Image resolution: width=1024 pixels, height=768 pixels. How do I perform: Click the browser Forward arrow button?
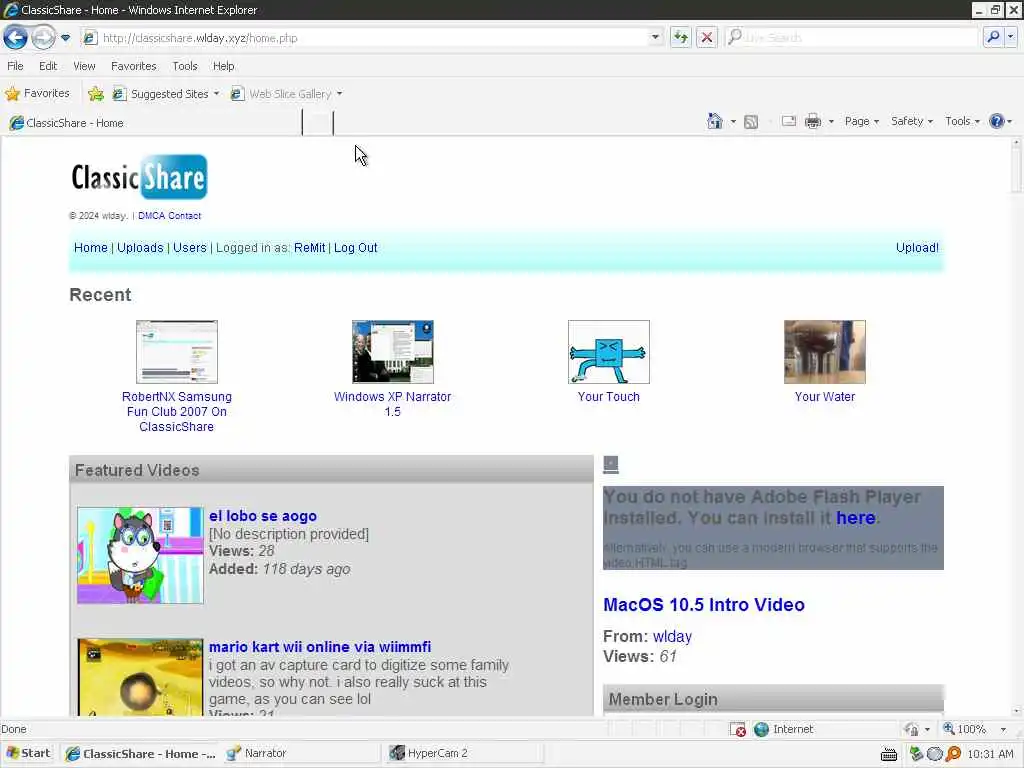[x=43, y=37]
